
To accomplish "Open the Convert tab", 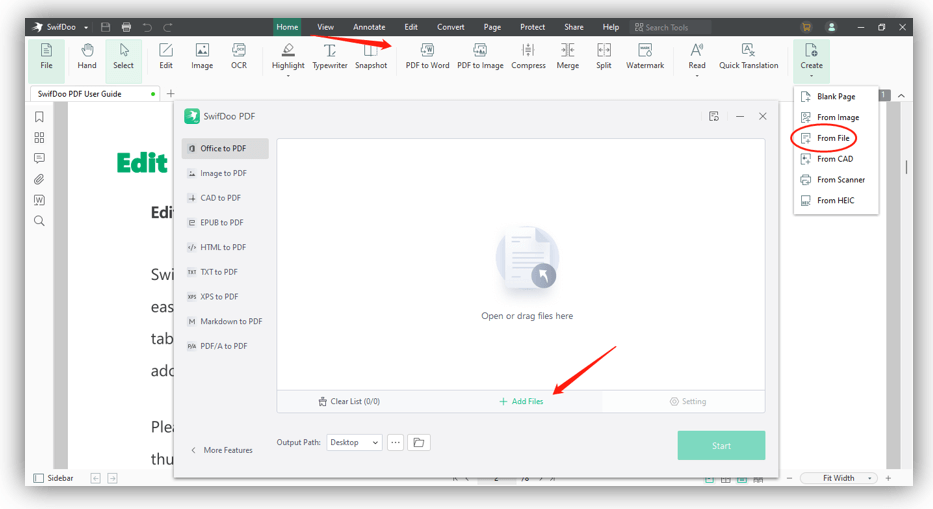I will 450,27.
